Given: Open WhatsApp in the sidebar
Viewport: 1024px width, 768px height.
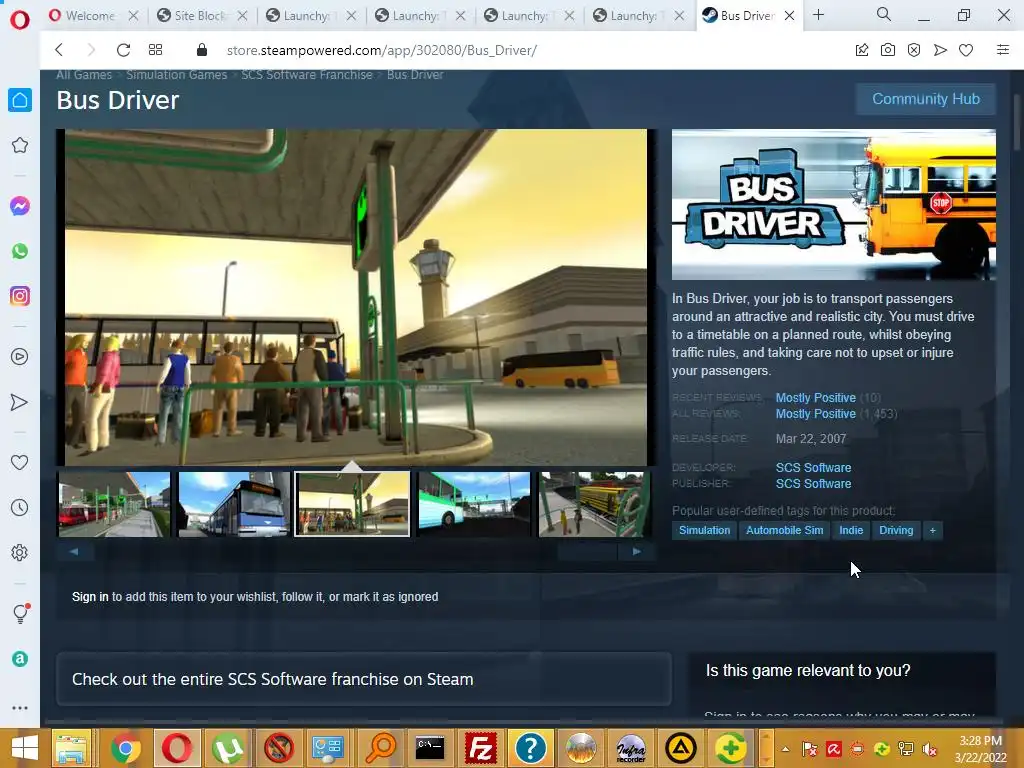Looking at the screenshot, I should click(x=20, y=251).
